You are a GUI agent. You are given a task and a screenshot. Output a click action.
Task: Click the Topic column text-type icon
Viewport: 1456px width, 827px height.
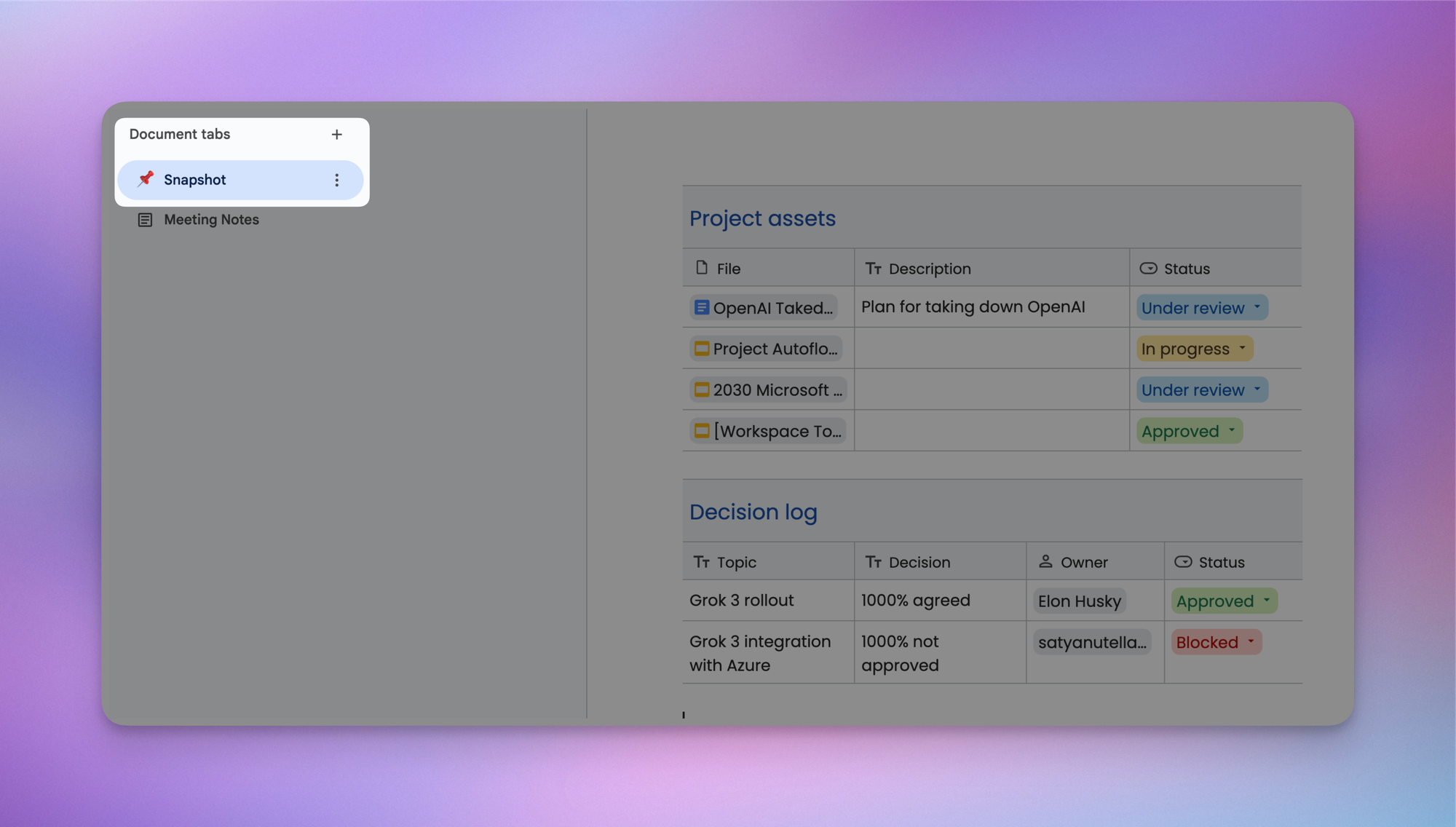pos(702,562)
